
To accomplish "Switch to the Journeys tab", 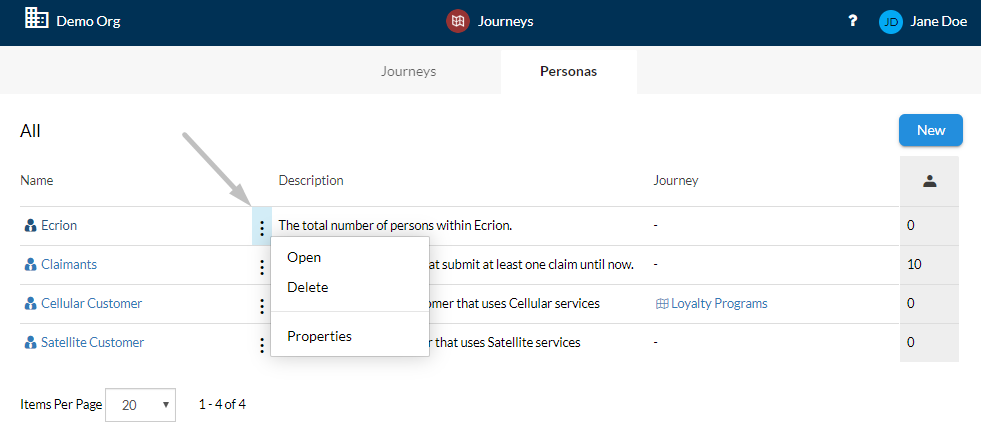I will point(409,71).
